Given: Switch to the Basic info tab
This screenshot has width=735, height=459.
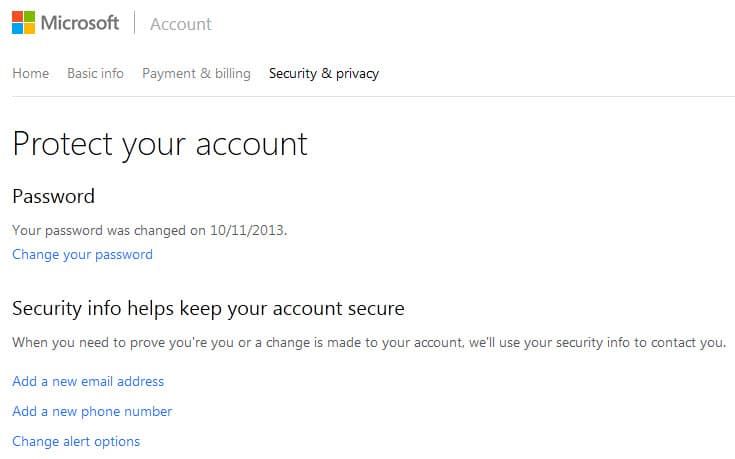Looking at the screenshot, I should [x=95, y=73].
